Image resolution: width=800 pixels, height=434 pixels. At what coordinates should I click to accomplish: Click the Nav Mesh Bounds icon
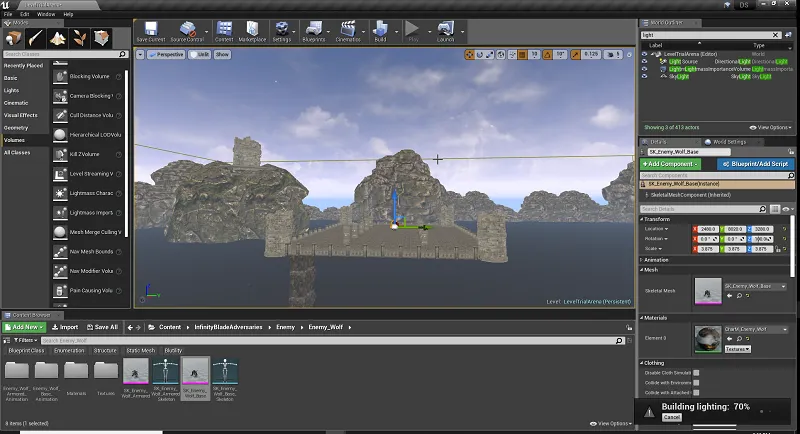click(60, 252)
